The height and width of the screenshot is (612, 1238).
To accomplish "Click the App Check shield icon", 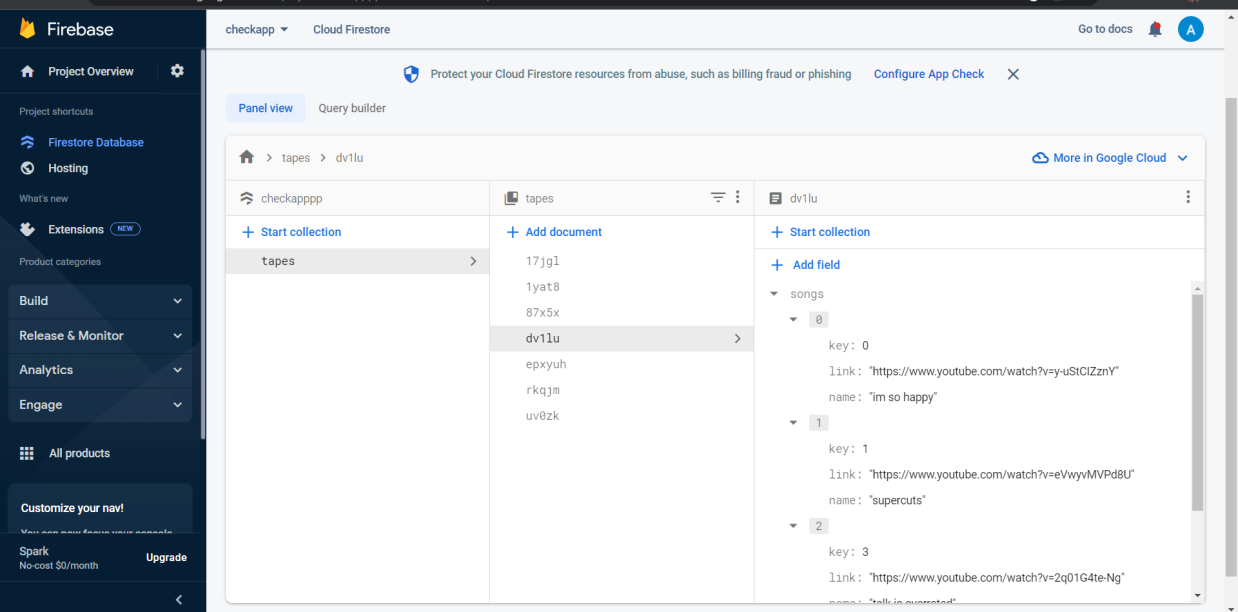I will coord(411,74).
